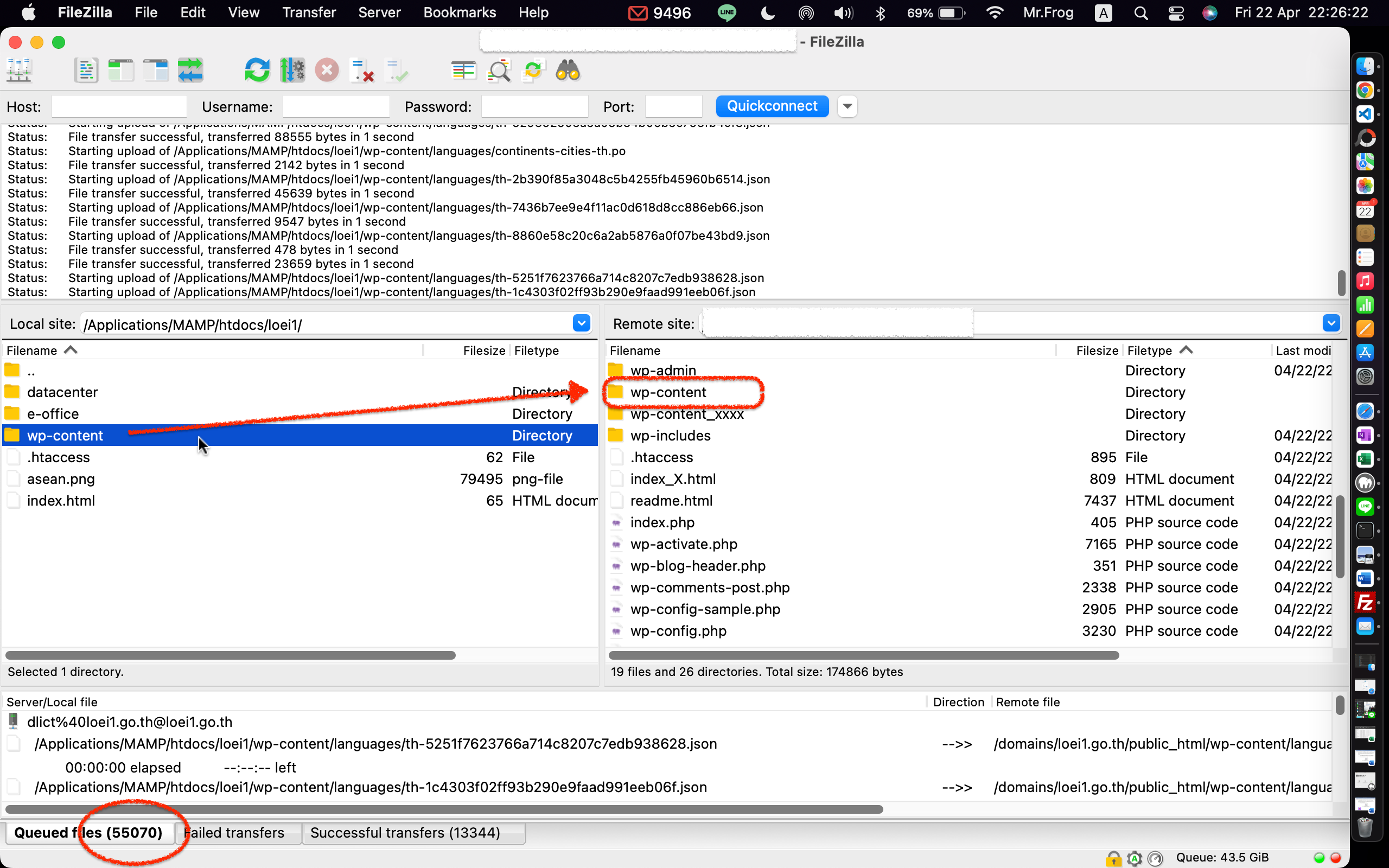This screenshot has height=868, width=1389.
Task: Open the View menu
Action: 244,12
